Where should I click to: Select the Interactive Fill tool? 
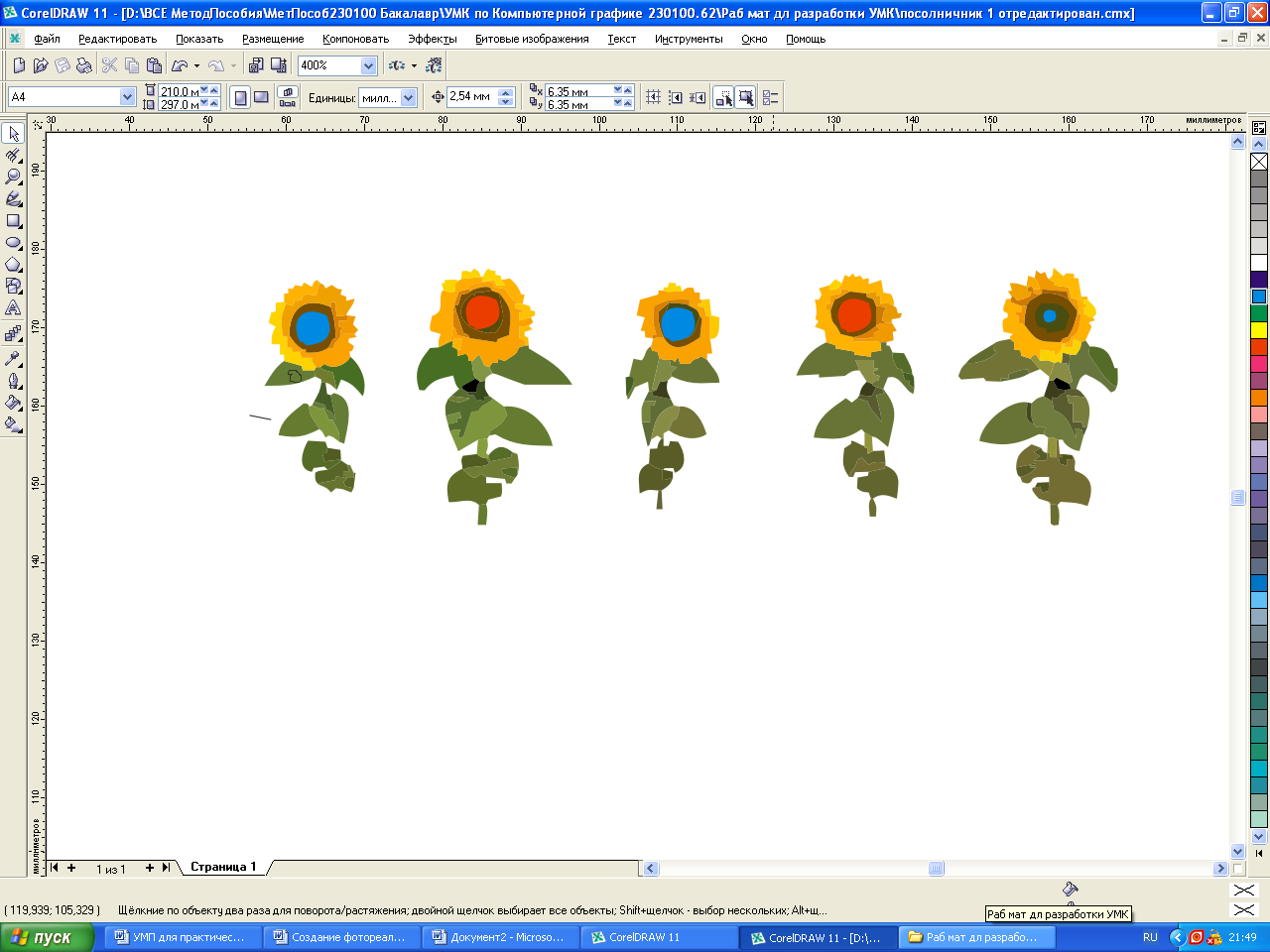(14, 423)
